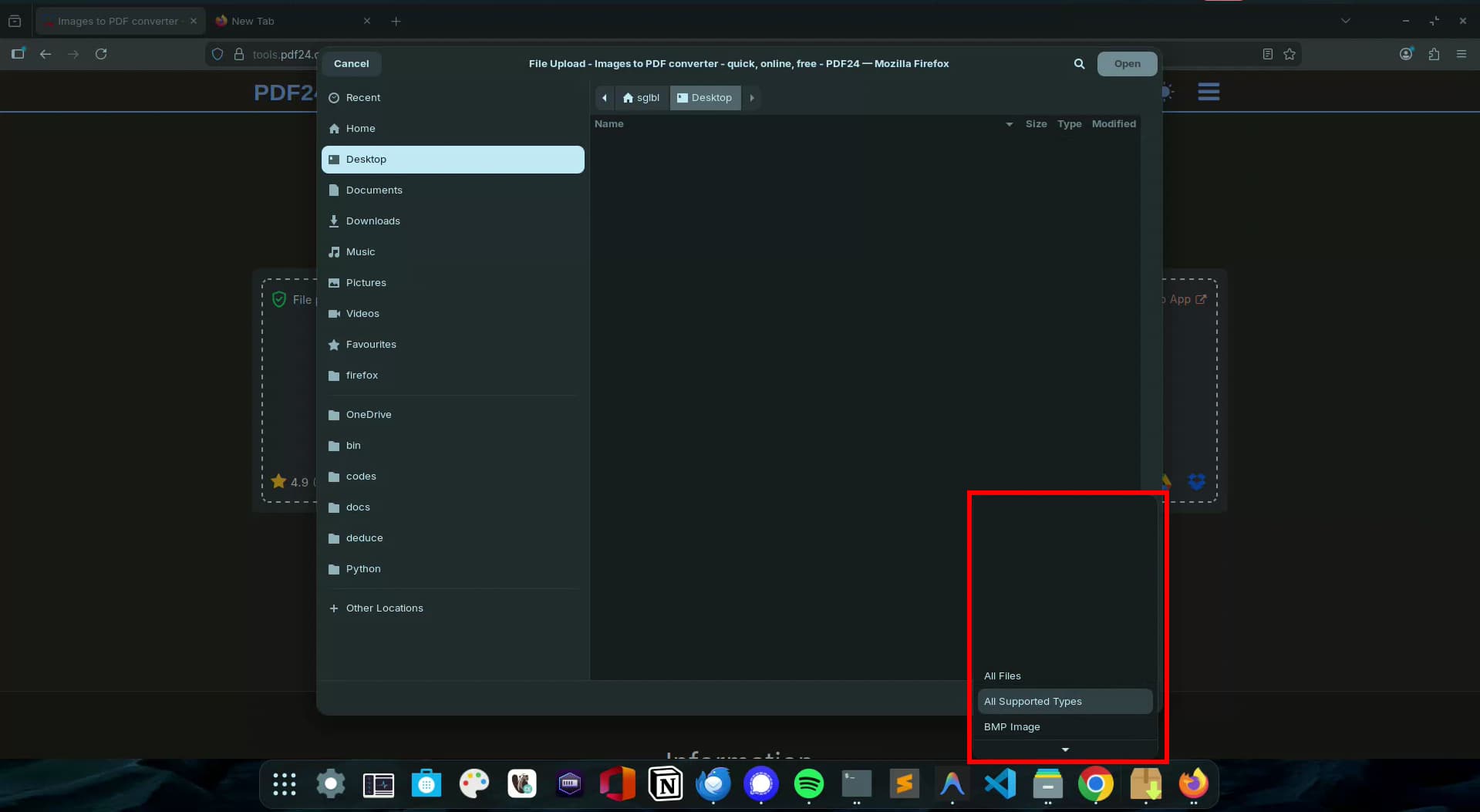Viewport: 1480px width, 812px height.
Task: Sort files by Modified column
Action: click(x=1113, y=123)
